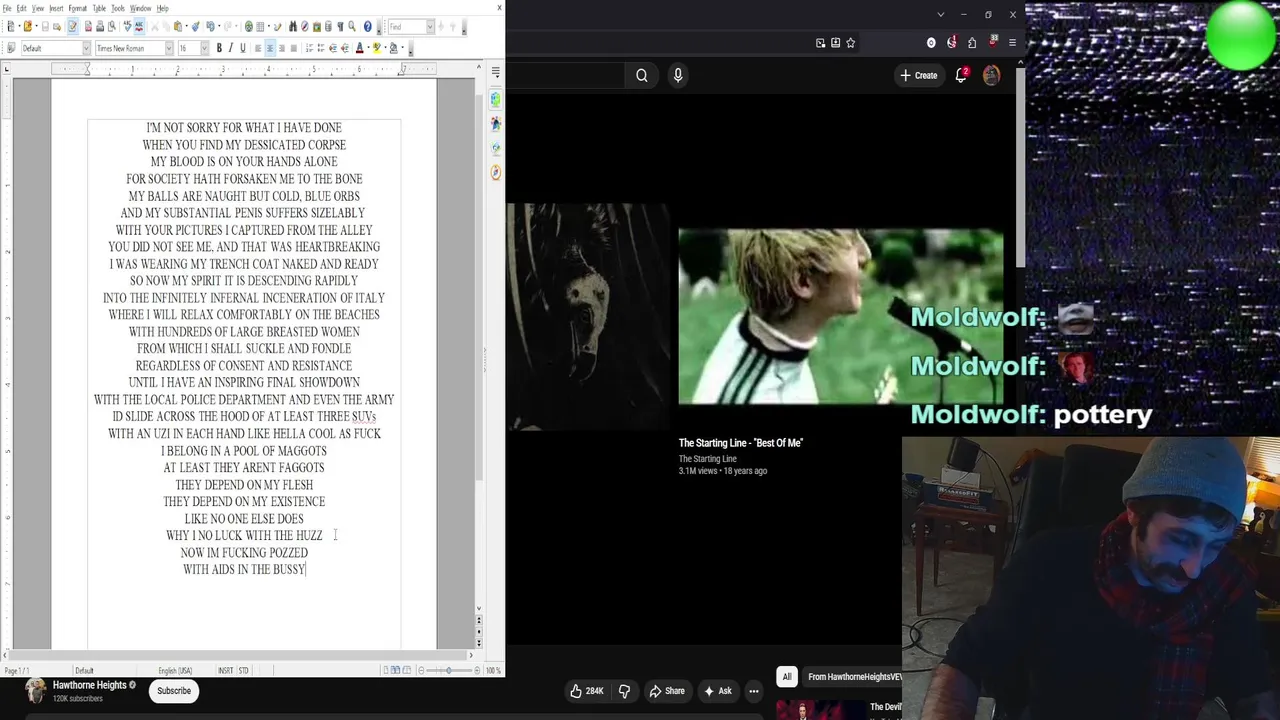The width and height of the screenshot is (1280, 720).
Task: Click the Hyperlink globe icon
Action: point(248,27)
